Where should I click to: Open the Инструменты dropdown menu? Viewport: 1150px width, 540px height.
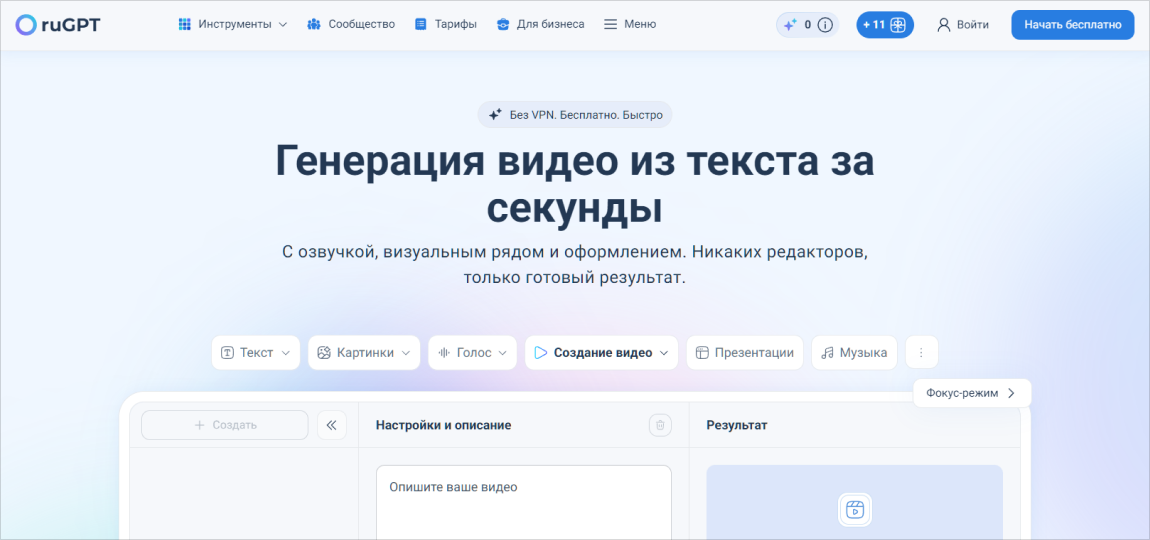232,24
